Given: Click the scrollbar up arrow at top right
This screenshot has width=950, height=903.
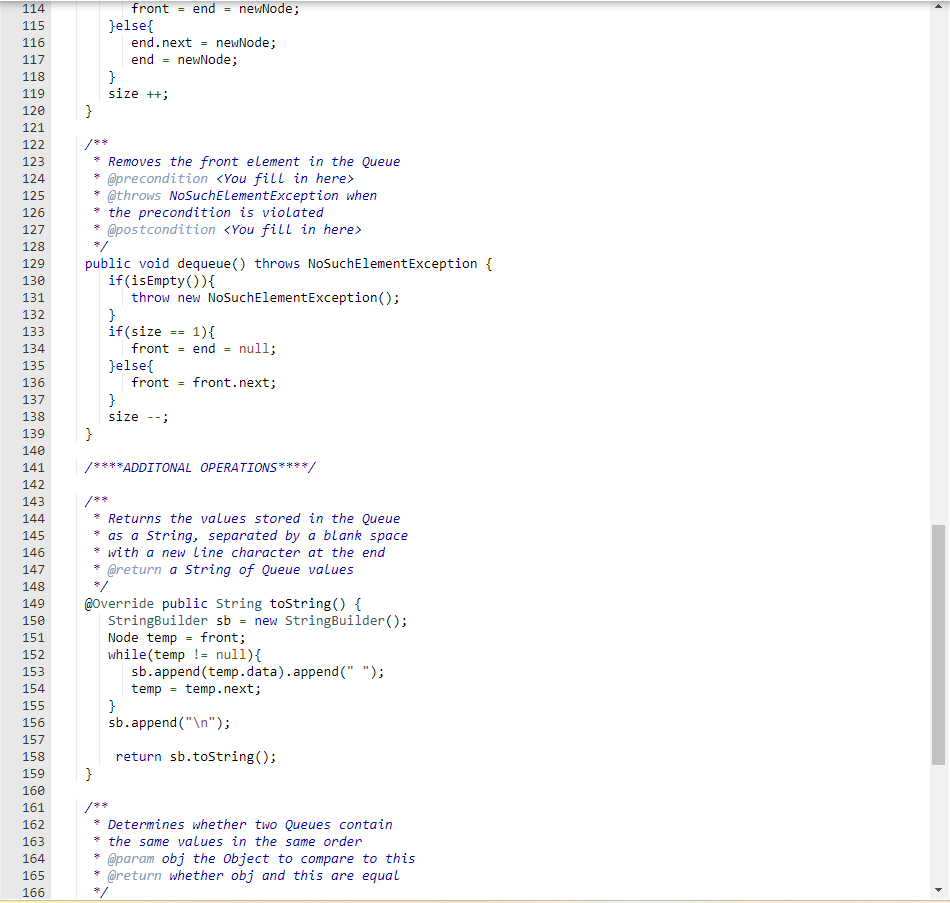Looking at the screenshot, I should pyautogui.click(x=941, y=7).
